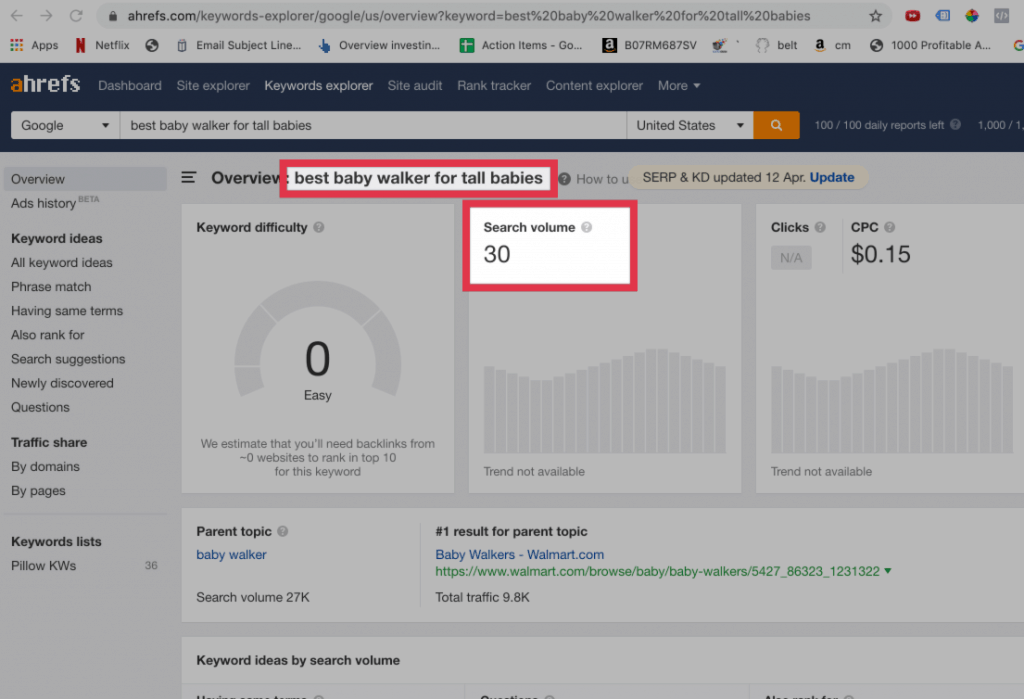Screen dimensions: 1024x699
Task: Click the address bar URL
Action: (468, 16)
